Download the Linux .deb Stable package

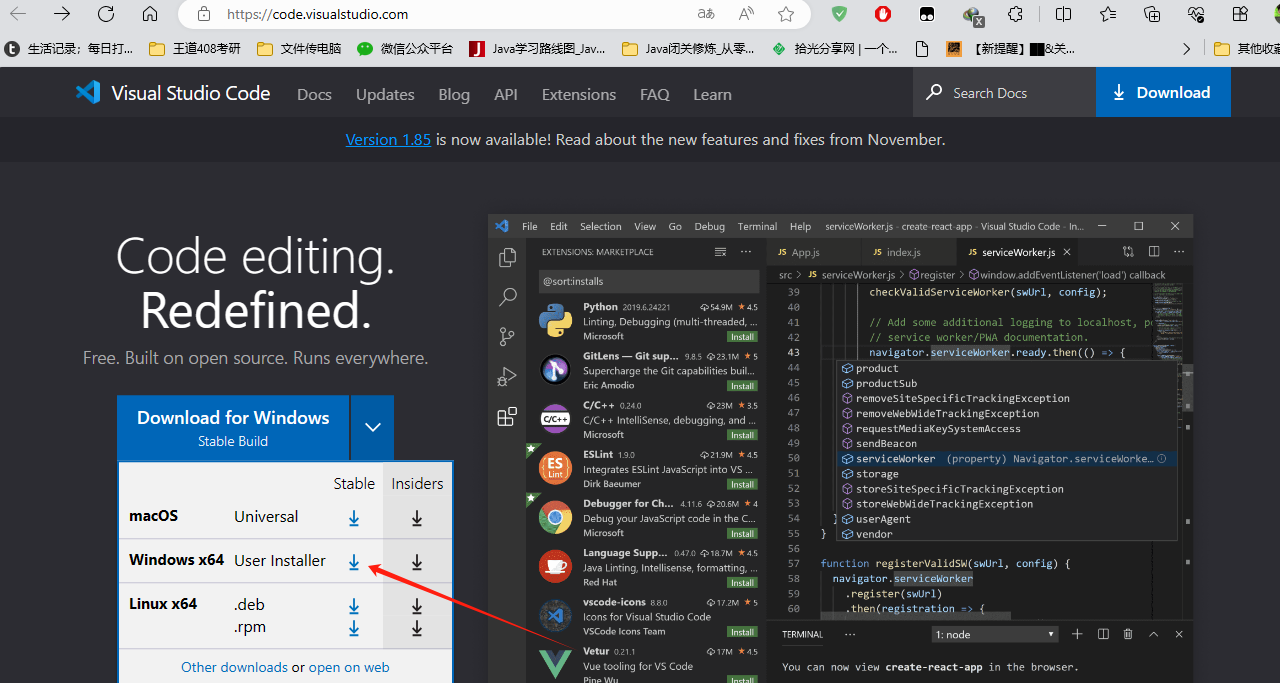(x=354, y=606)
